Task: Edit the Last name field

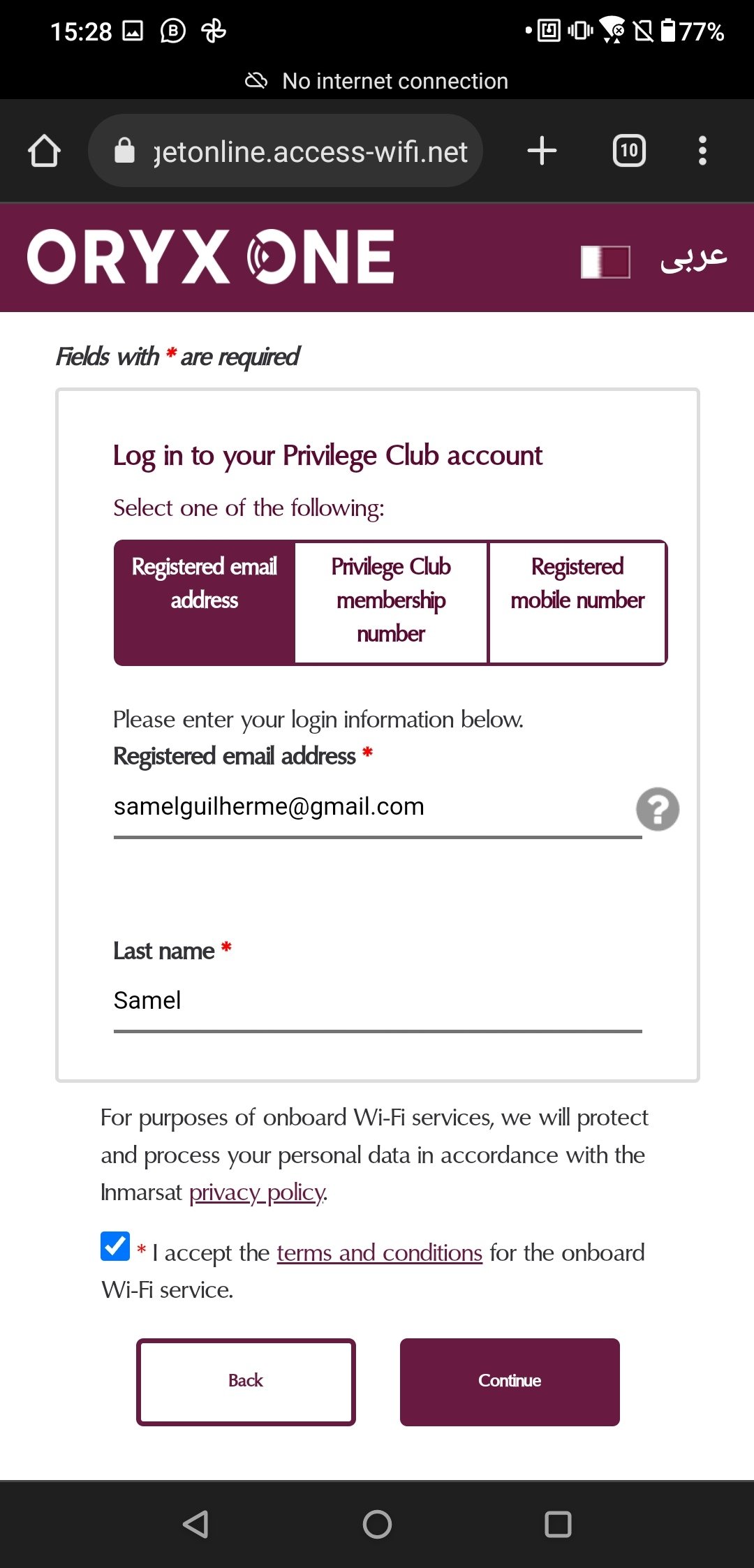Action: point(377,1001)
